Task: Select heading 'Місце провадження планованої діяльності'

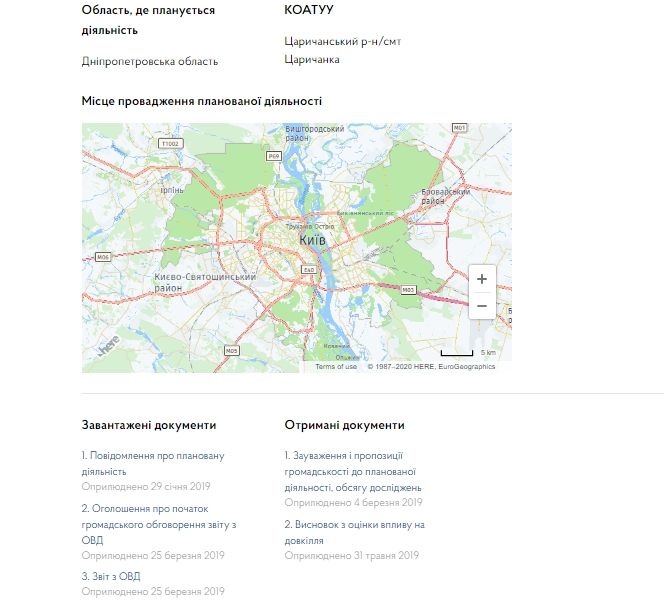Action: coord(202,101)
